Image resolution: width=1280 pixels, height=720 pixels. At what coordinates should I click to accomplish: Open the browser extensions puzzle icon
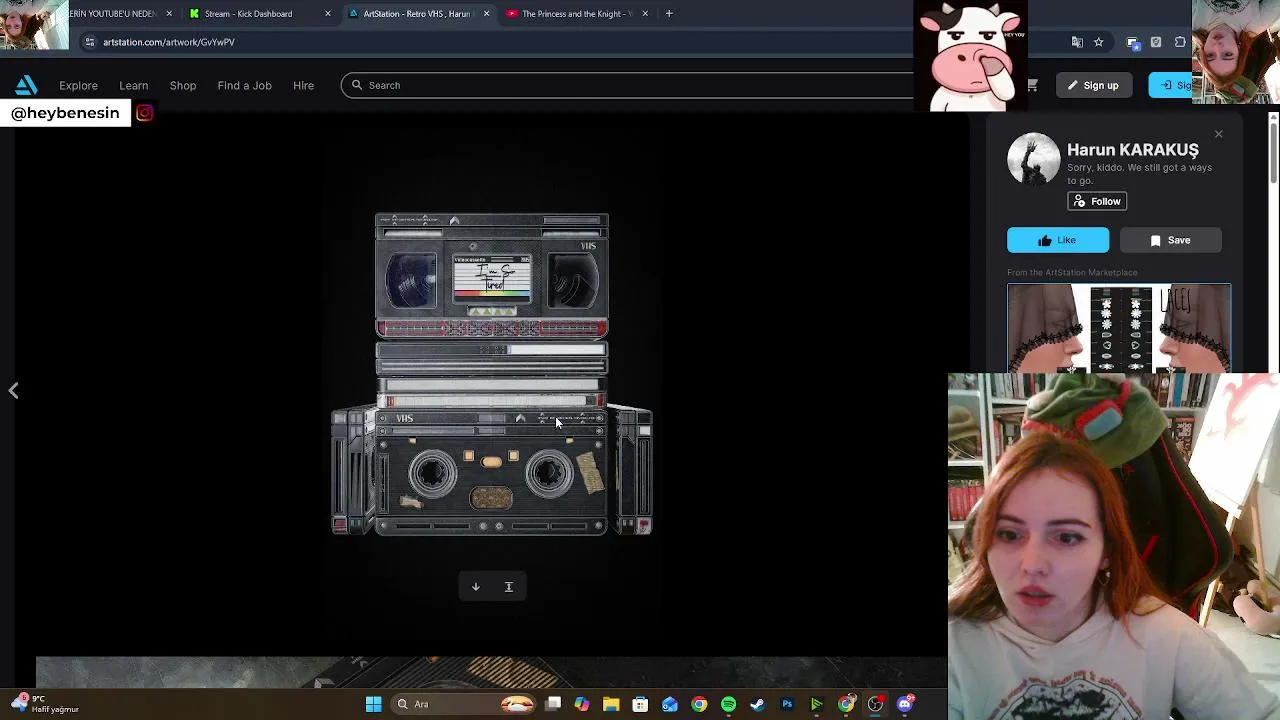click(1180, 42)
